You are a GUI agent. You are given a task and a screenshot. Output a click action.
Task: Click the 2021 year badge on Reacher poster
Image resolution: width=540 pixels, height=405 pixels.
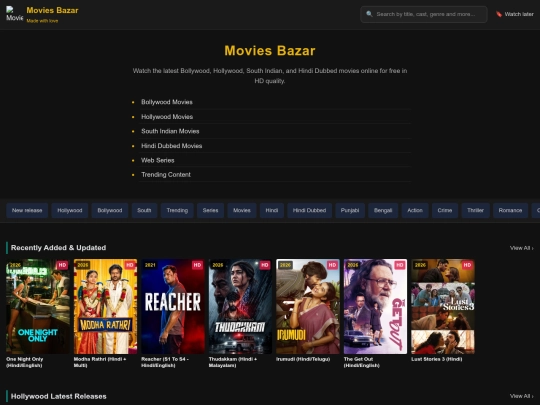click(x=150, y=265)
